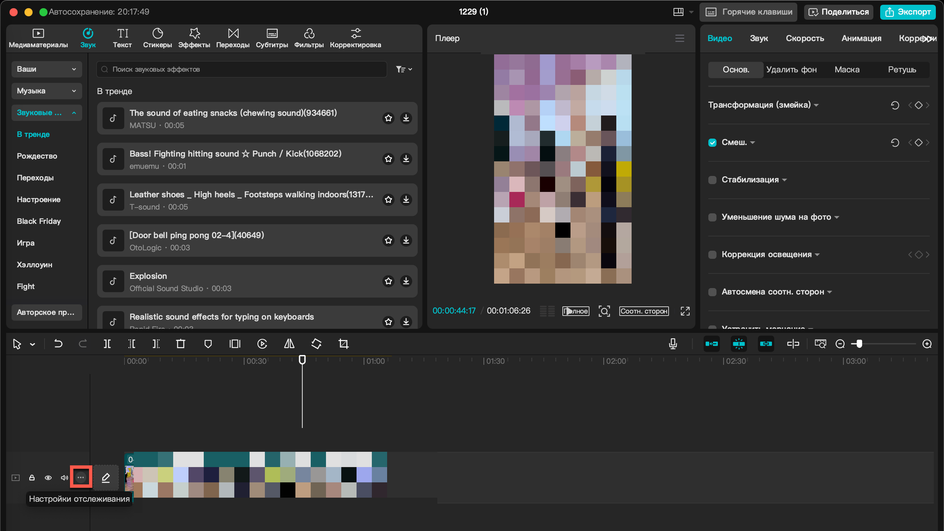The height and width of the screenshot is (531, 944).
Task: Select the Рождество sound category
Action: [x=37, y=156]
